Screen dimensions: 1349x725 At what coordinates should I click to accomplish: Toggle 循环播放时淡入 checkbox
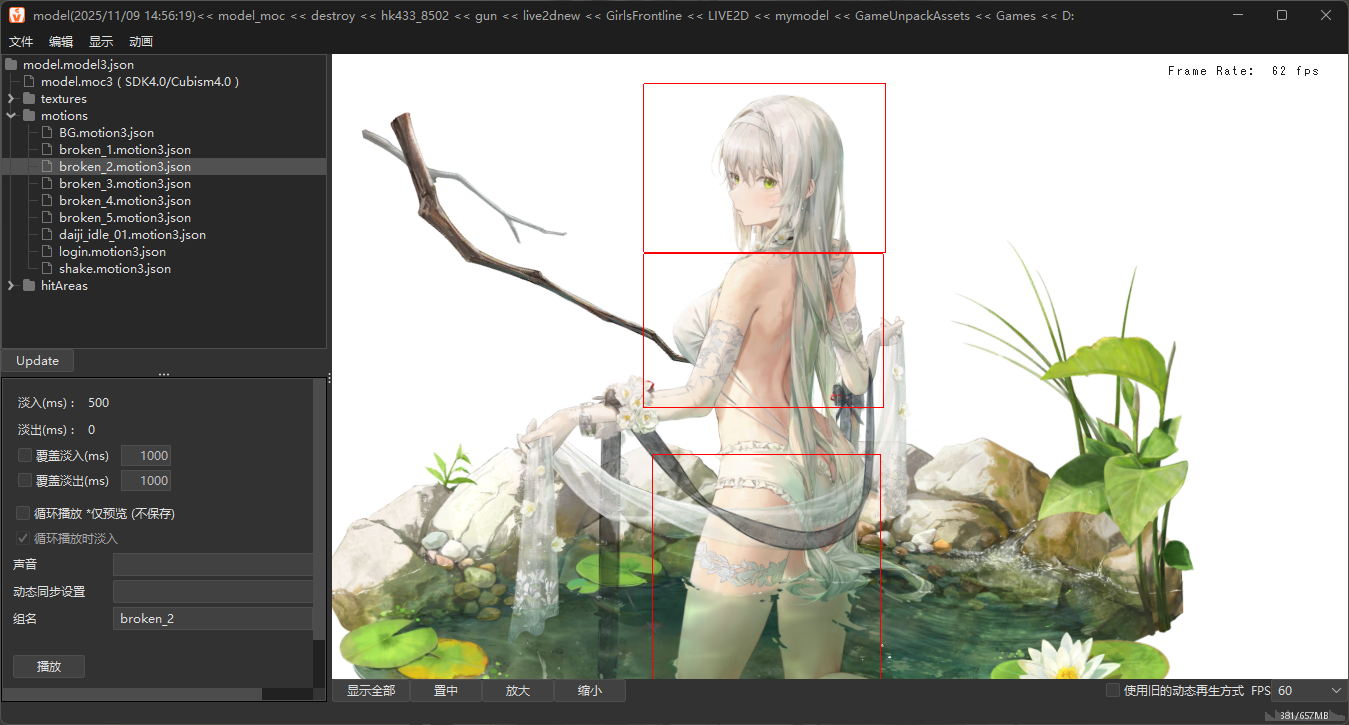tap(23, 538)
